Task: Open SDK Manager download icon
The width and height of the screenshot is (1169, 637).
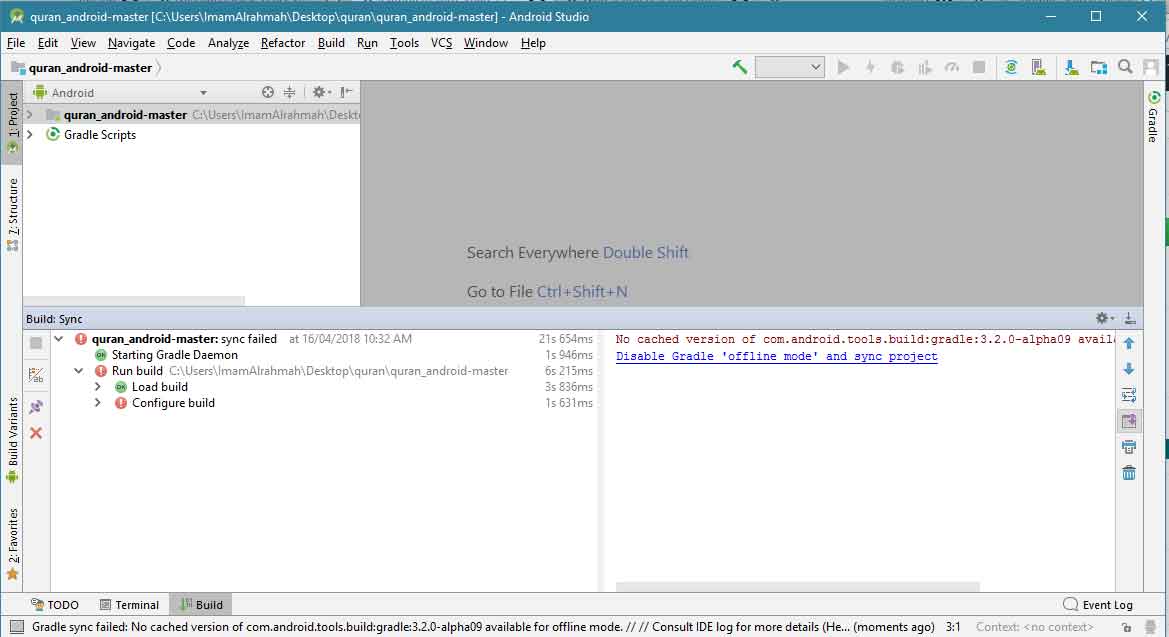Action: click(1071, 68)
